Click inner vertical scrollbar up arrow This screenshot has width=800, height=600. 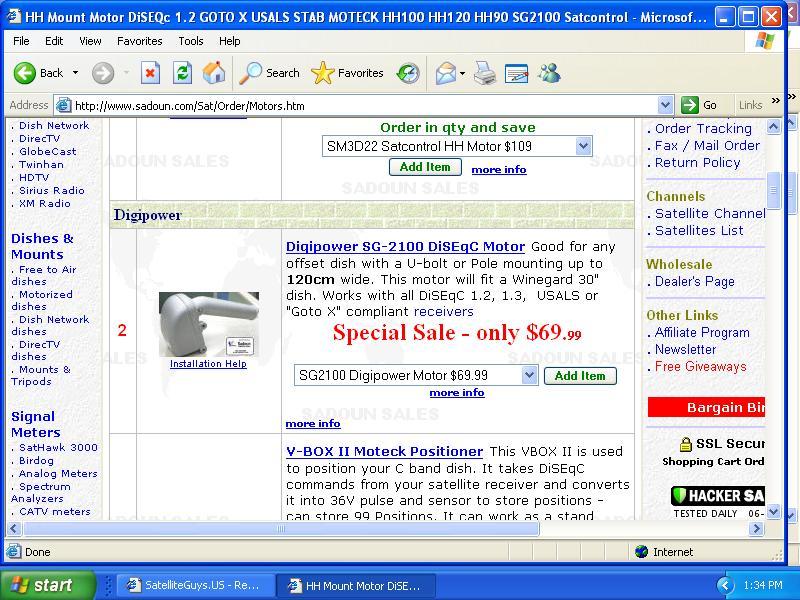point(773,126)
